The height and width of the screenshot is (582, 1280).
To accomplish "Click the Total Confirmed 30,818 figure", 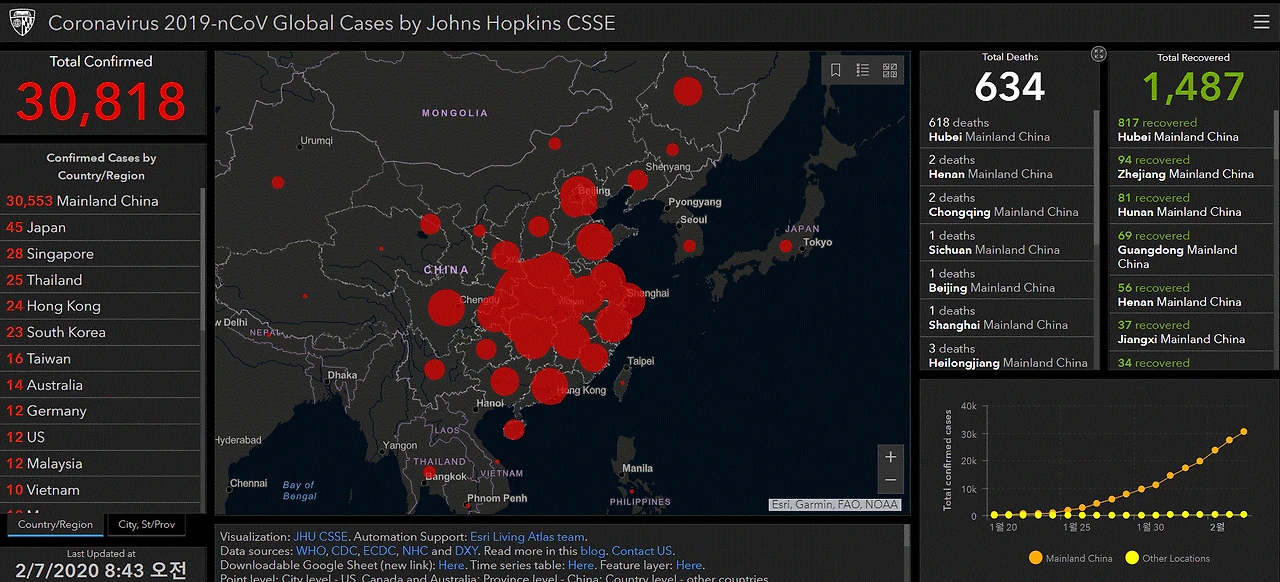I will pyautogui.click(x=101, y=101).
